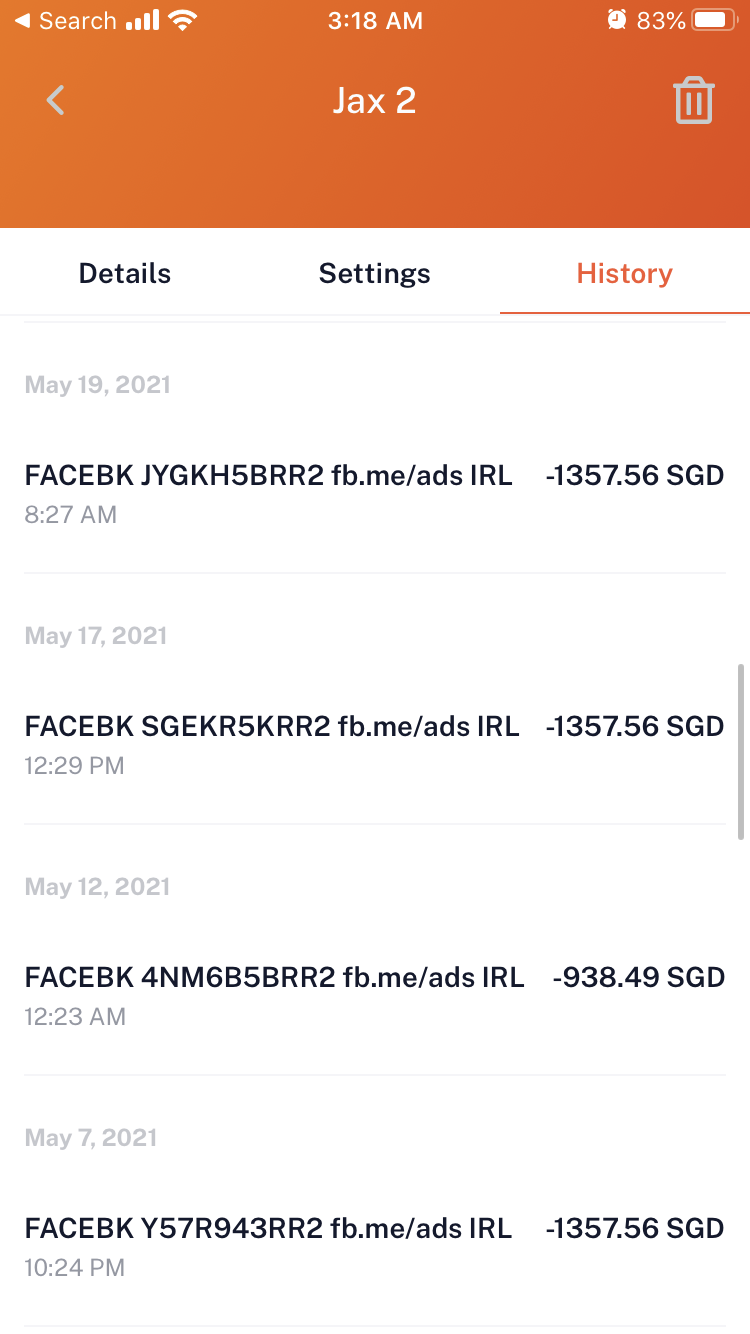Tap the back chevron arrow

point(56,100)
